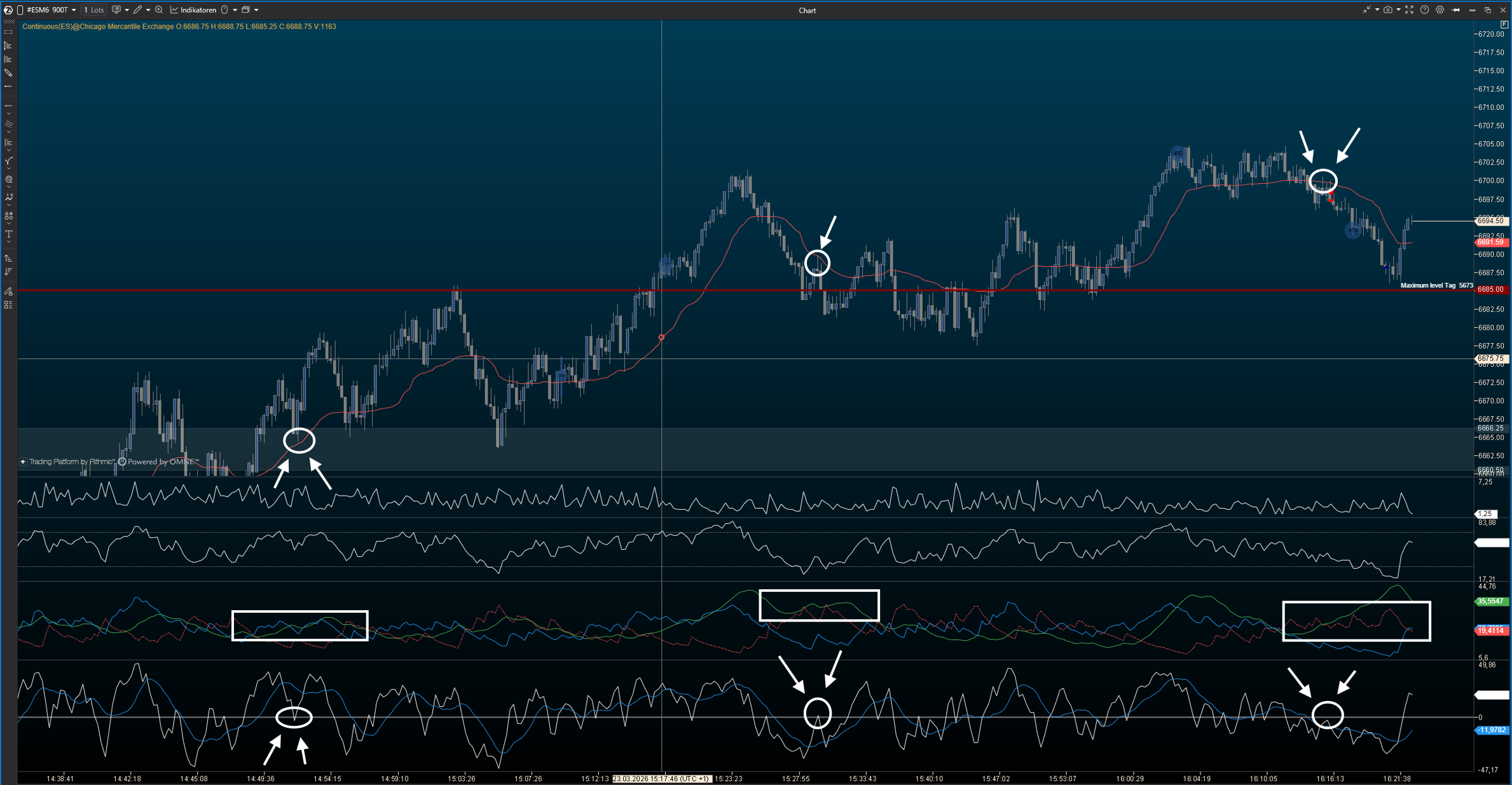Select the wave pattern tool
This screenshot has width=1512, height=785.
click(8, 198)
